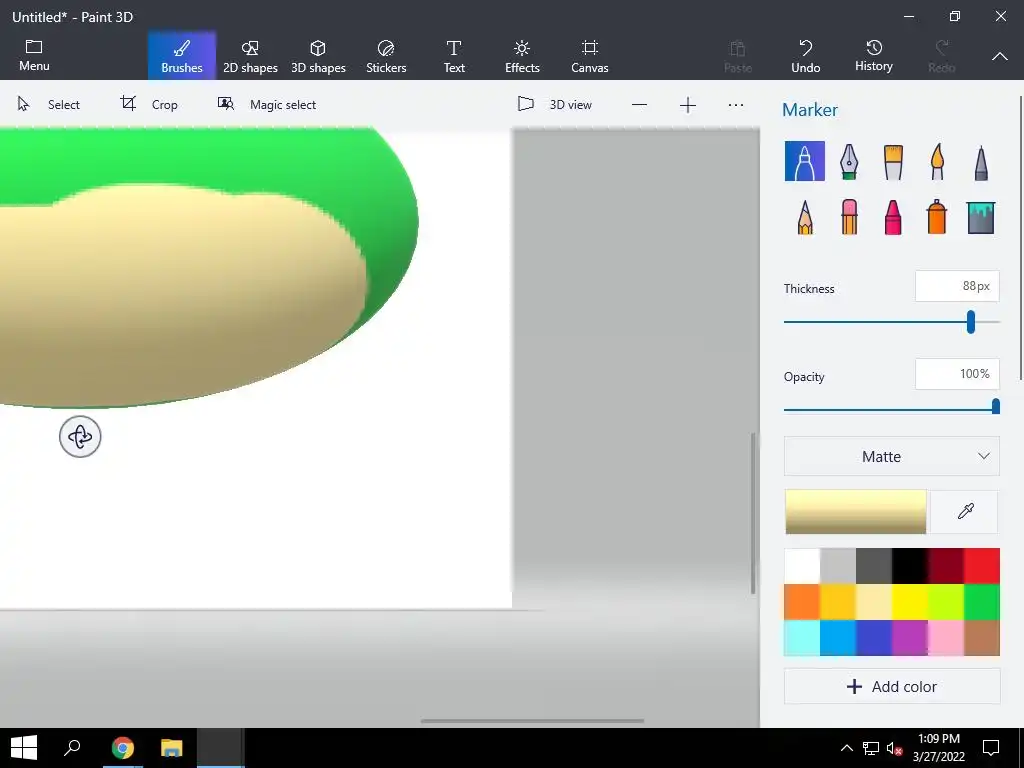Pick the green color swatch
This screenshot has width=1024, height=768.
[982, 601]
